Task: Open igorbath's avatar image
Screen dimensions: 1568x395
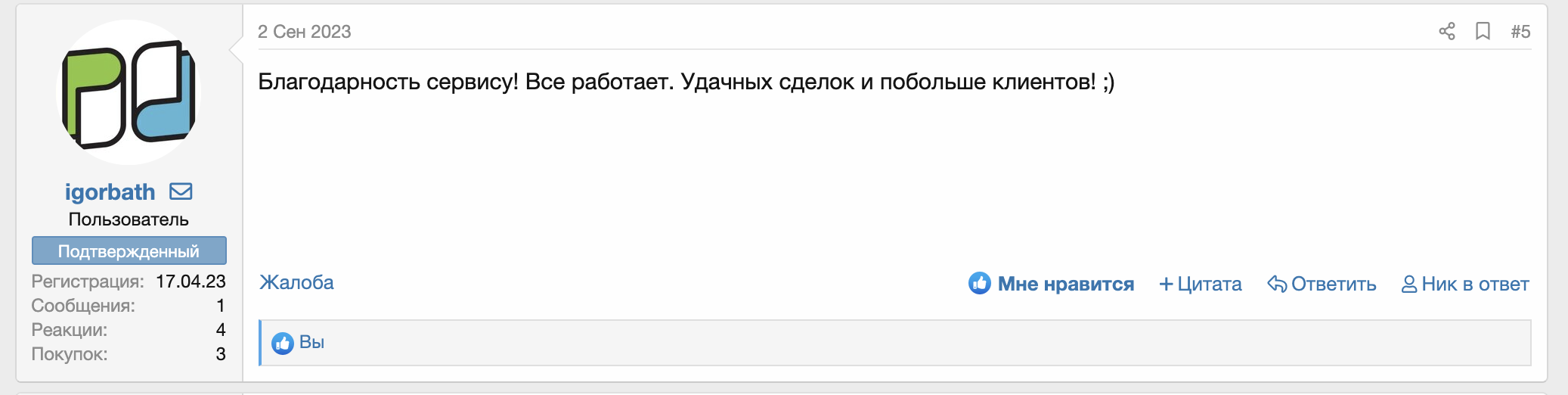Action: pyautogui.click(x=129, y=92)
